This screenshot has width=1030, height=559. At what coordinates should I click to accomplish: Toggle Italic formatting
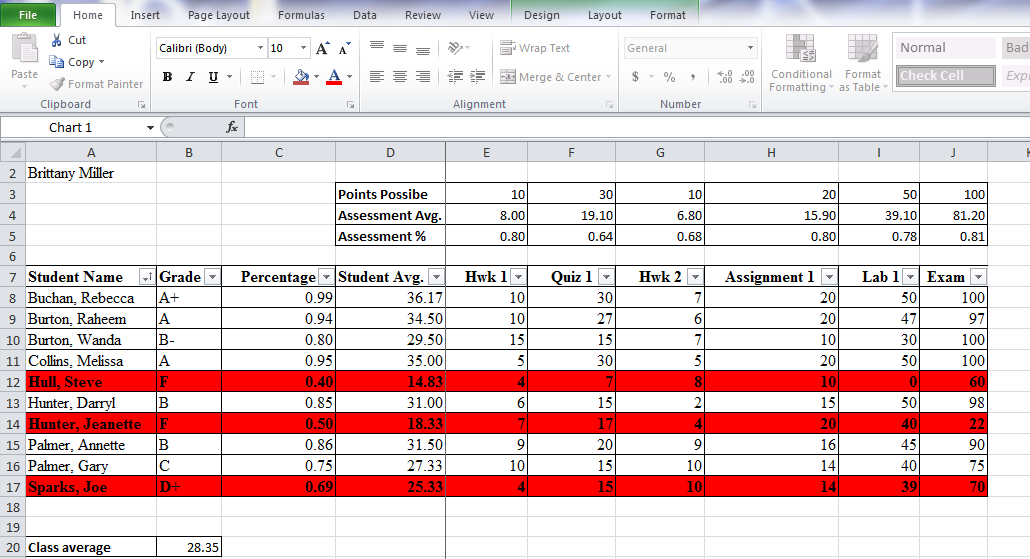coord(191,77)
